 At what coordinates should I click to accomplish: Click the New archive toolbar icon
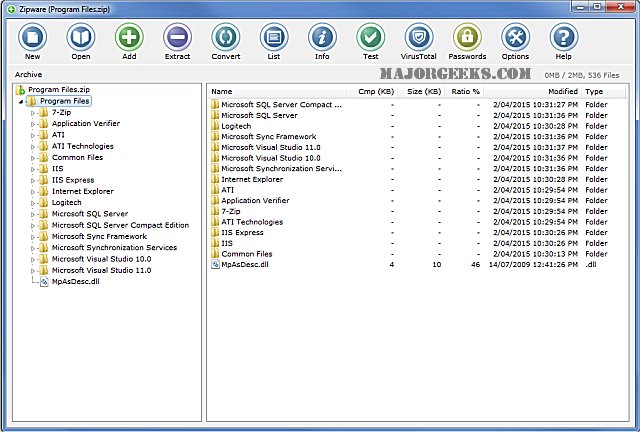[33, 38]
